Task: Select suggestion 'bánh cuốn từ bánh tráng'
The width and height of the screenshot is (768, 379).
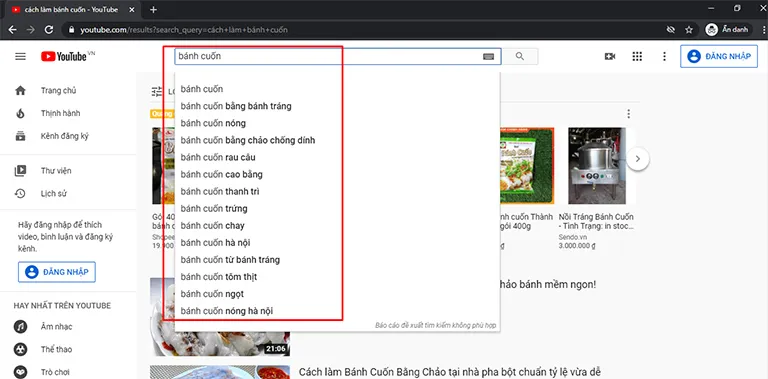Action: pyautogui.click(x=337, y=260)
